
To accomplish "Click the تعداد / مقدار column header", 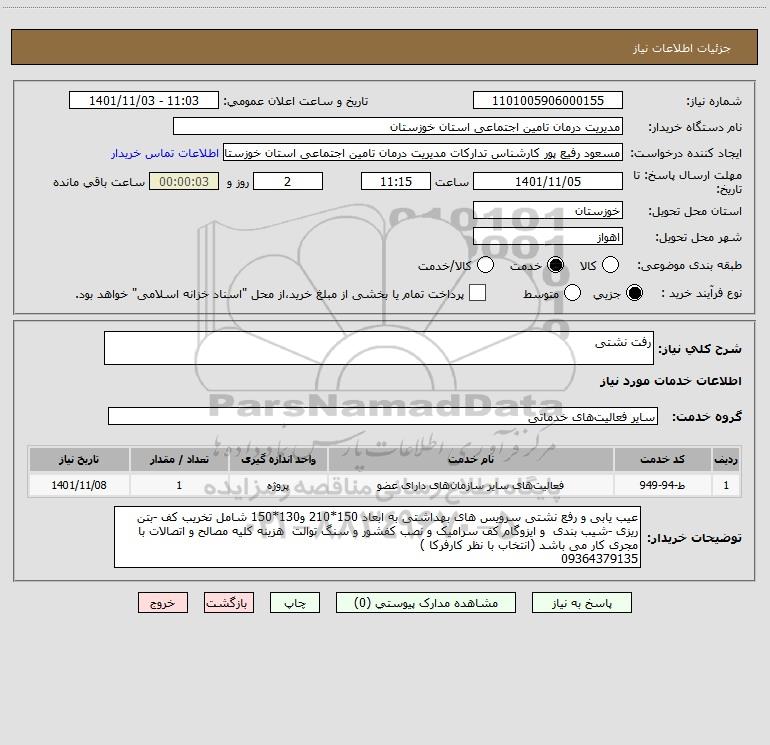I will (179, 459).
